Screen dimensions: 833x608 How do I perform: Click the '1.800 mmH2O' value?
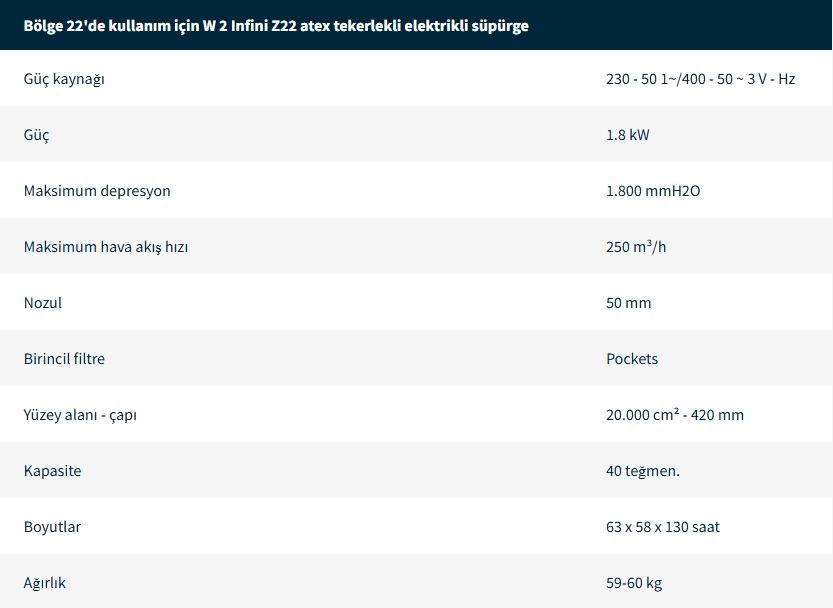653,190
